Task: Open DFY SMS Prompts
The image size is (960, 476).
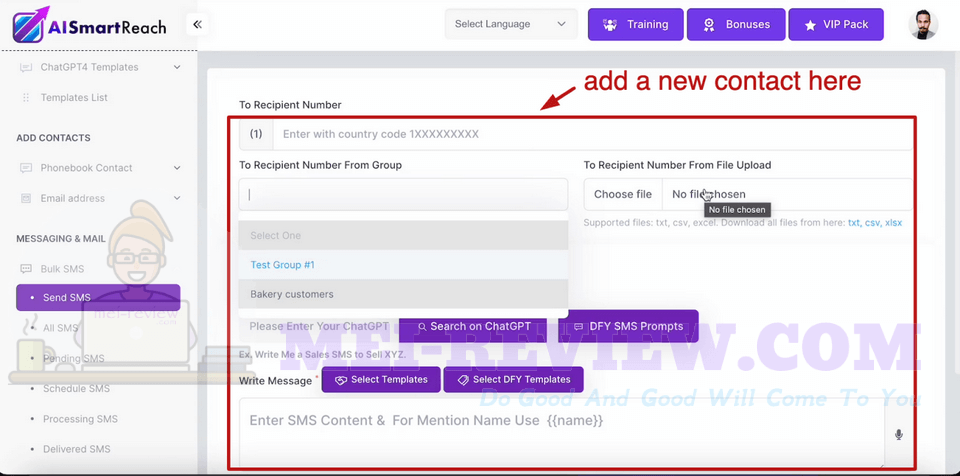Action: click(x=628, y=327)
